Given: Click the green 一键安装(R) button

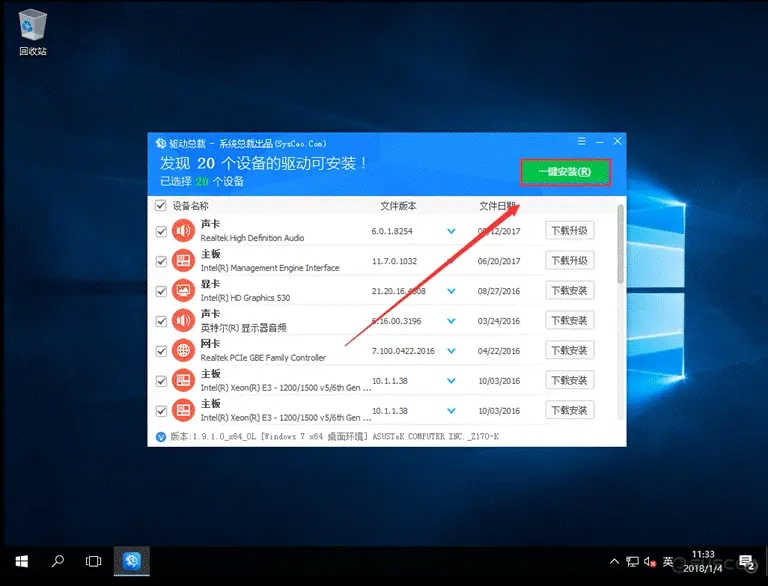Looking at the screenshot, I should (x=566, y=172).
